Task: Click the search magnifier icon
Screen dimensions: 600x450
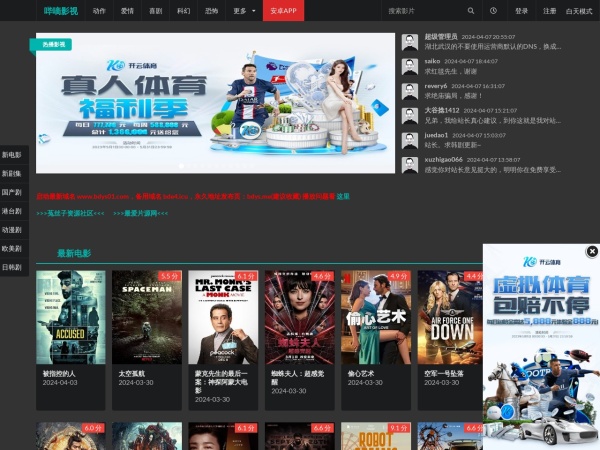Action: 471,11
